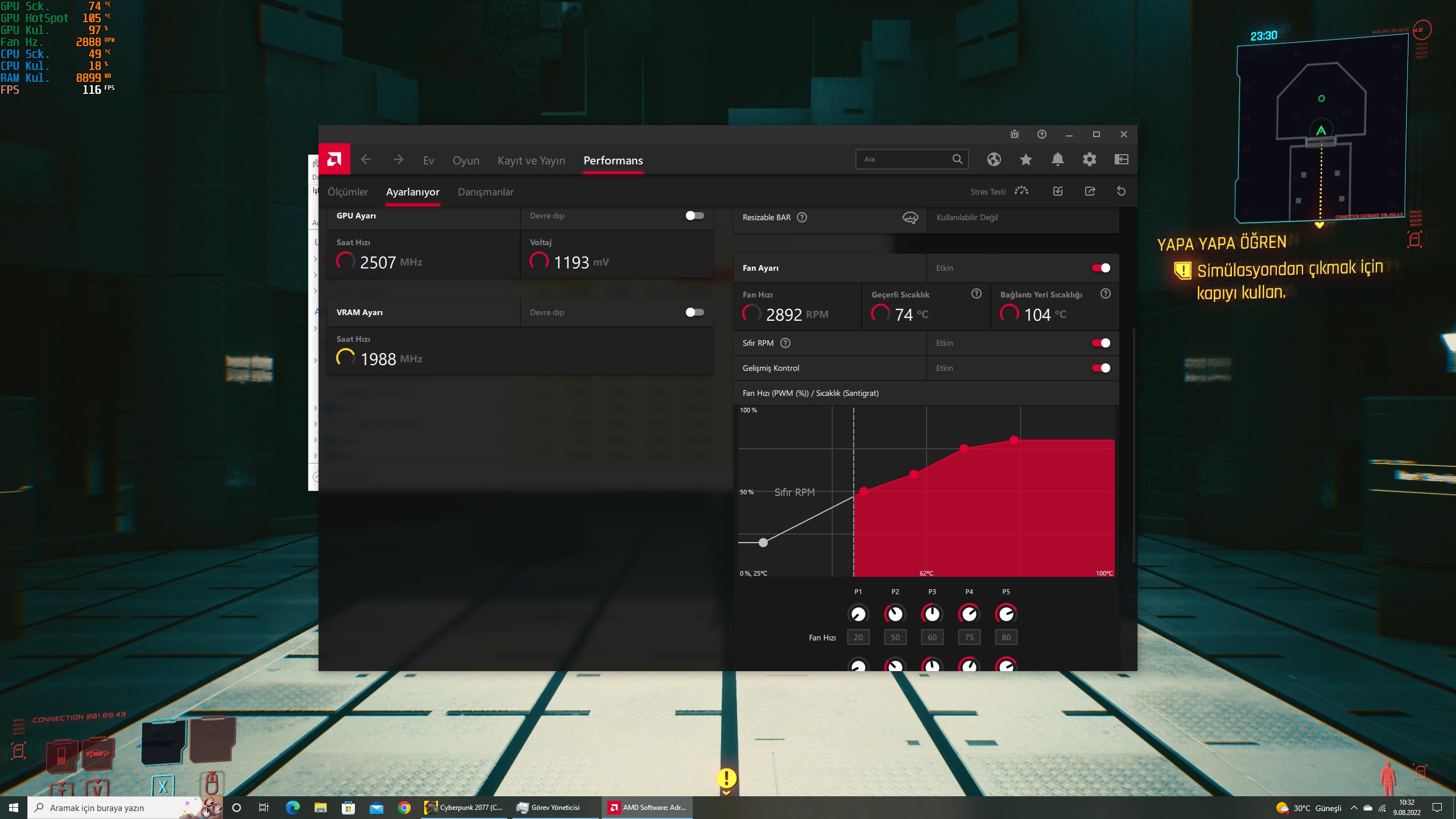Click Sıfır RPM help question mark
Image resolution: width=1456 pixels, height=819 pixels.
coord(785,343)
